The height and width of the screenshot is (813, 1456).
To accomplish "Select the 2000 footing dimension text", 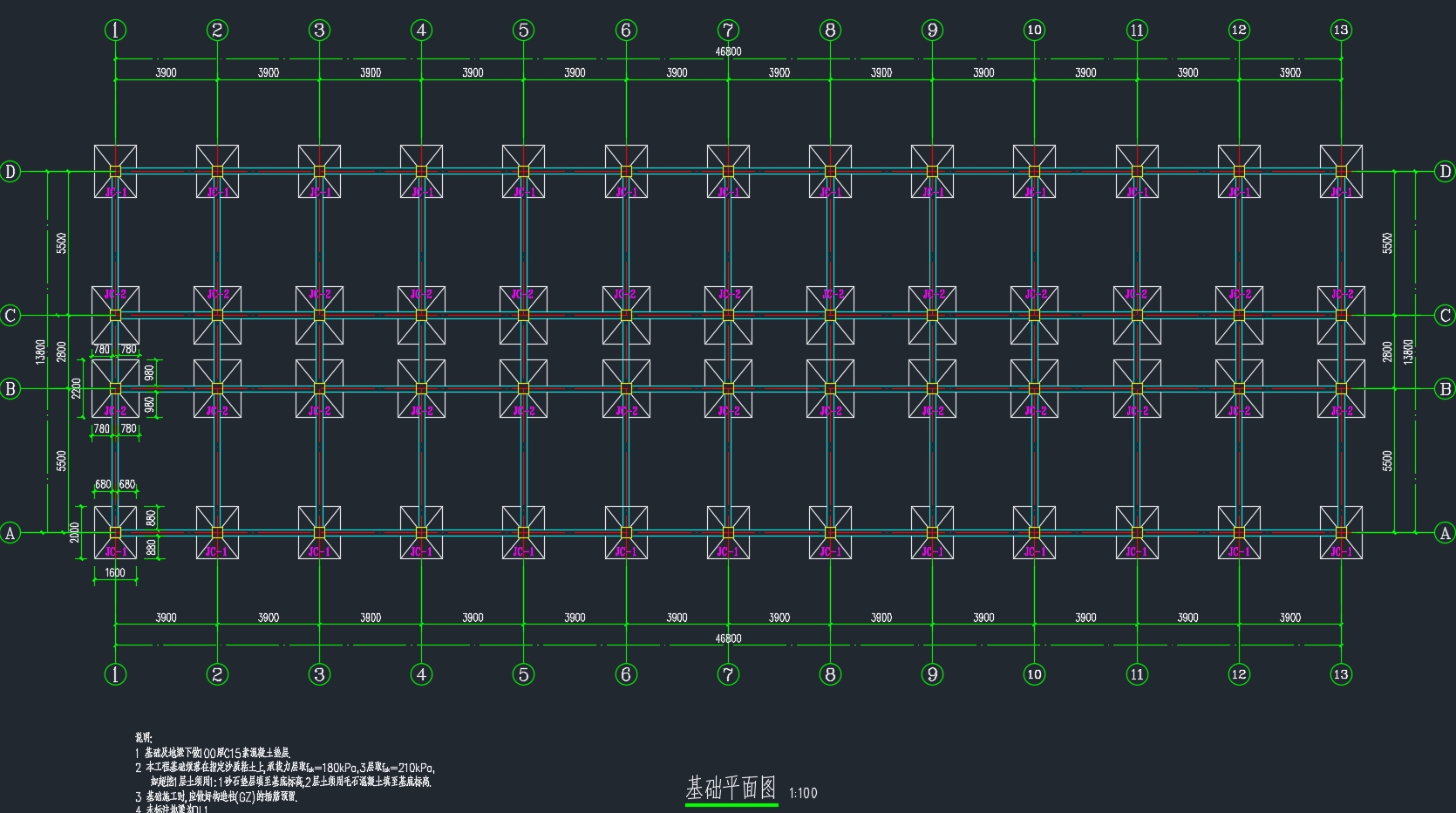I will click(75, 532).
